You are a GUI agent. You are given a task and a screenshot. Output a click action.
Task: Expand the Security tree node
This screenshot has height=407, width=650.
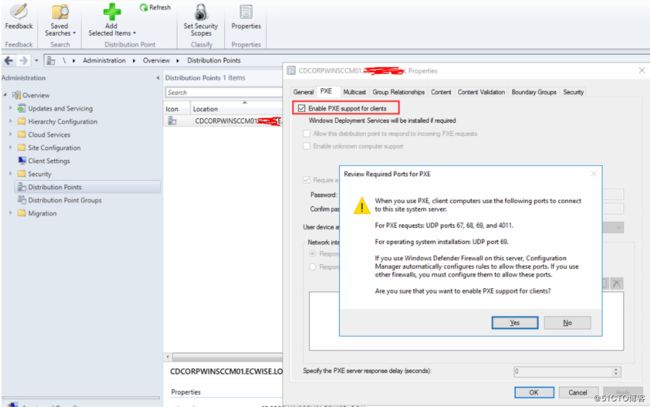click(10, 174)
